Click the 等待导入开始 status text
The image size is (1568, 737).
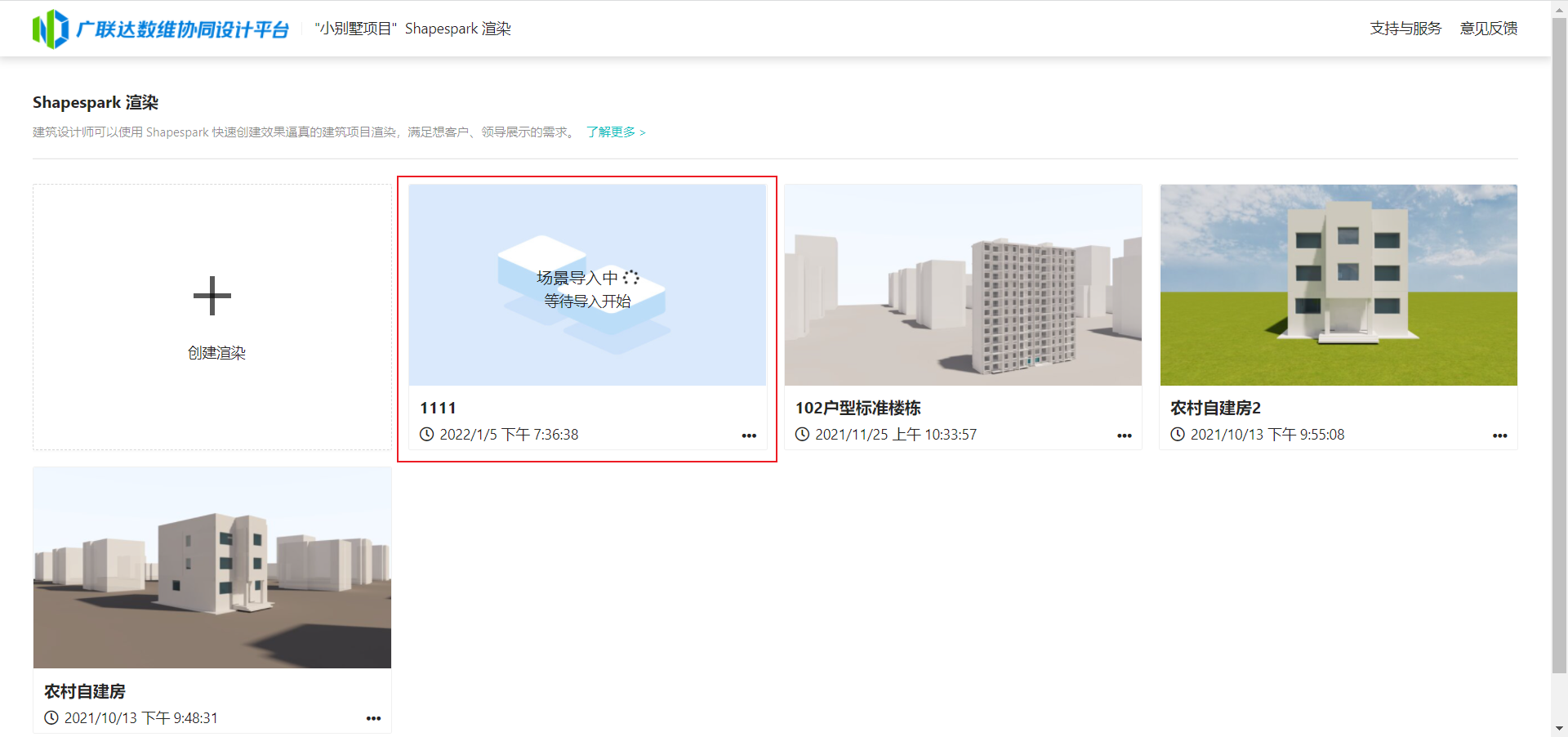pyautogui.click(x=588, y=301)
